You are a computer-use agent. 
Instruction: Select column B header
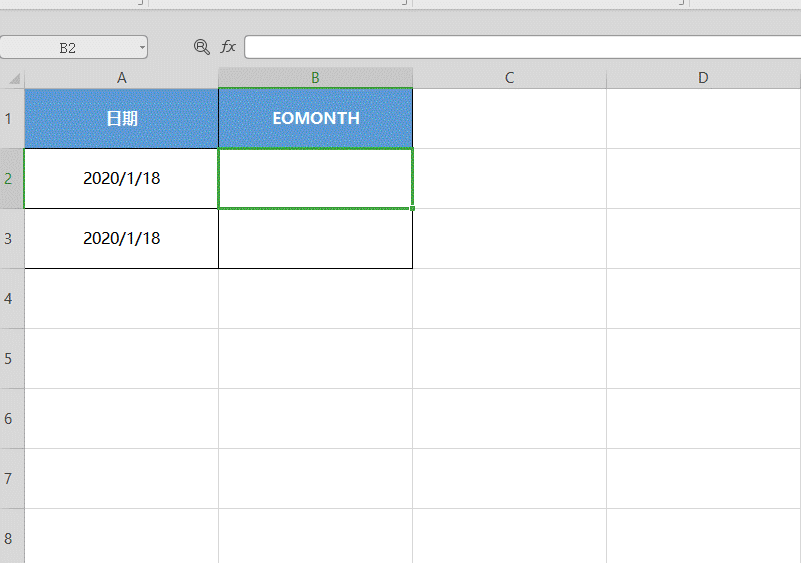click(x=315, y=78)
